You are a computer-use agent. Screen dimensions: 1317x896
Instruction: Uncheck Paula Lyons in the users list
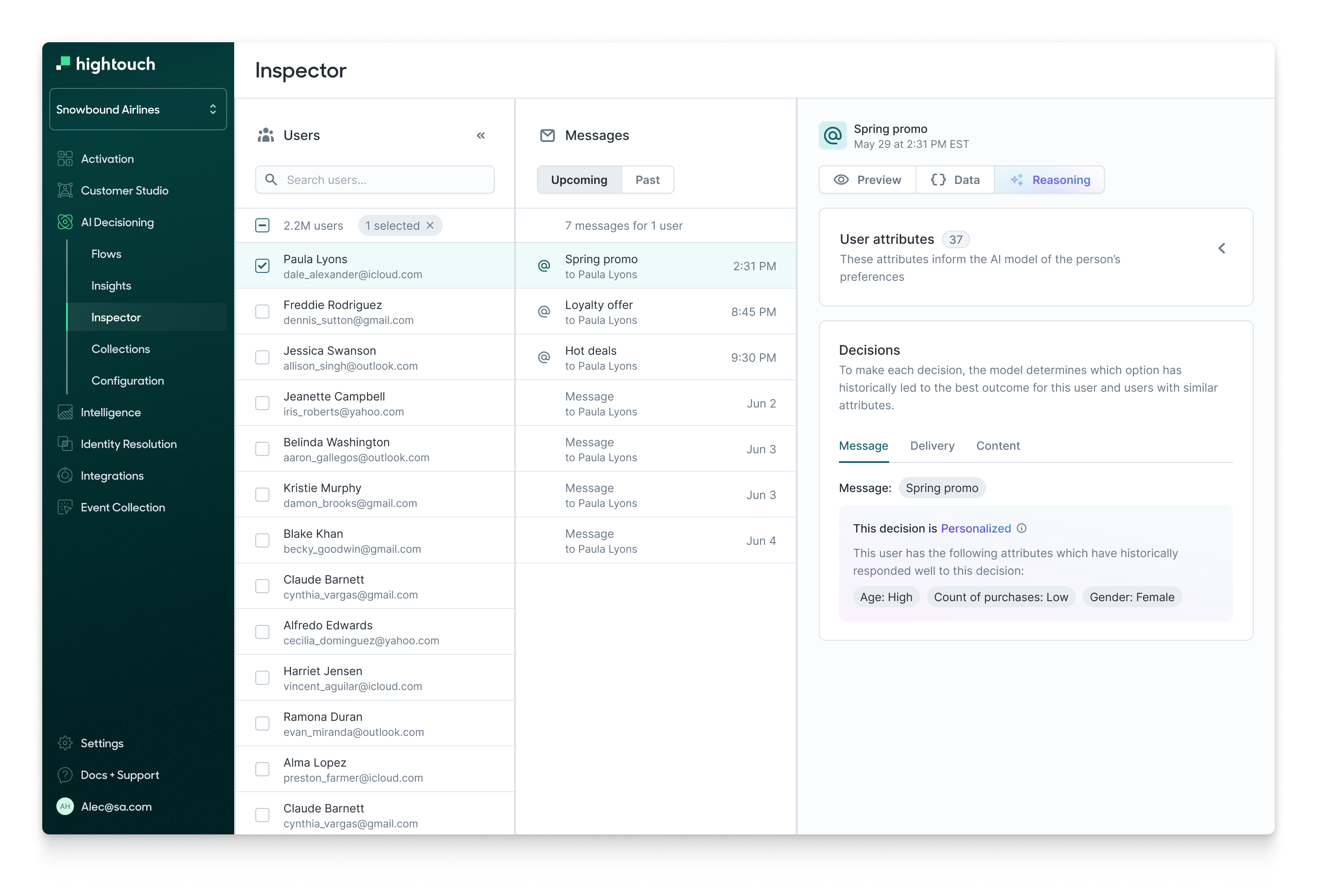pos(262,265)
